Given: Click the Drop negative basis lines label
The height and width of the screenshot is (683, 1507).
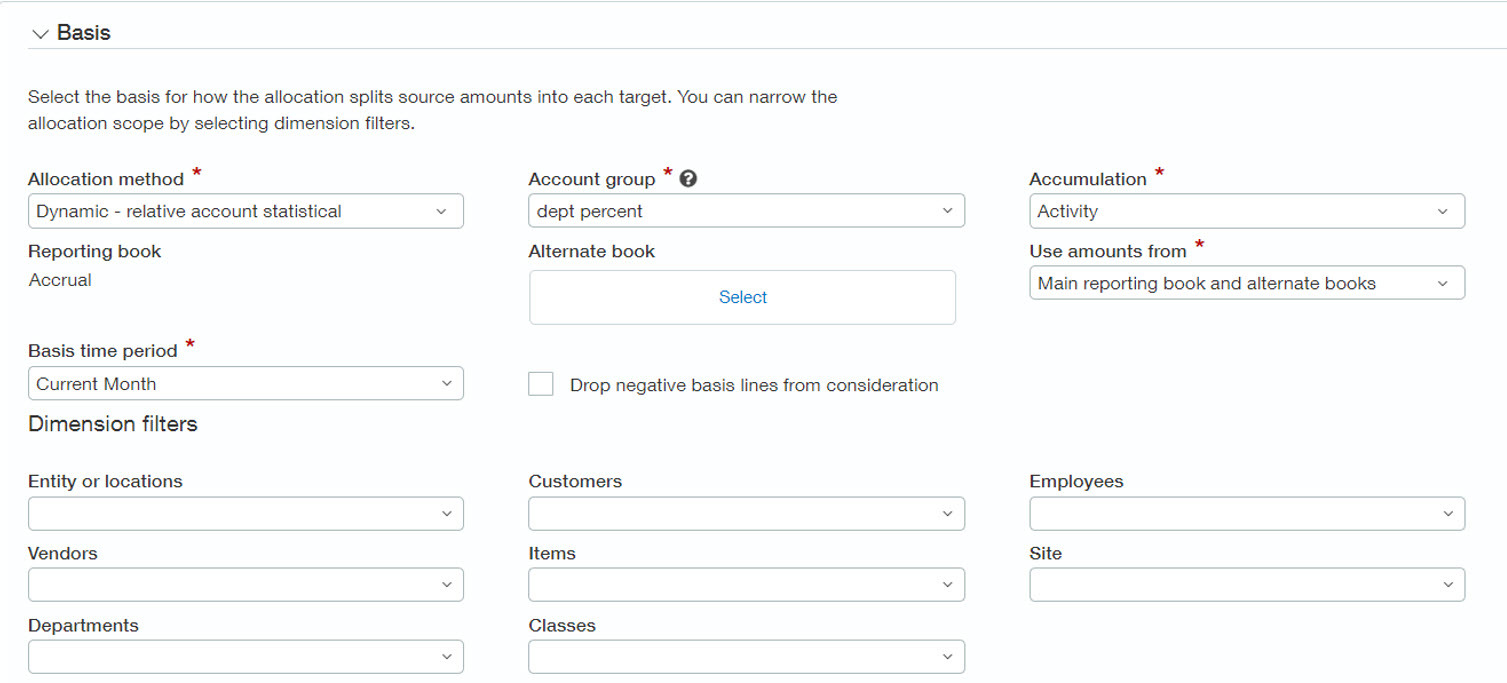Looking at the screenshot, I should point(753,385).
